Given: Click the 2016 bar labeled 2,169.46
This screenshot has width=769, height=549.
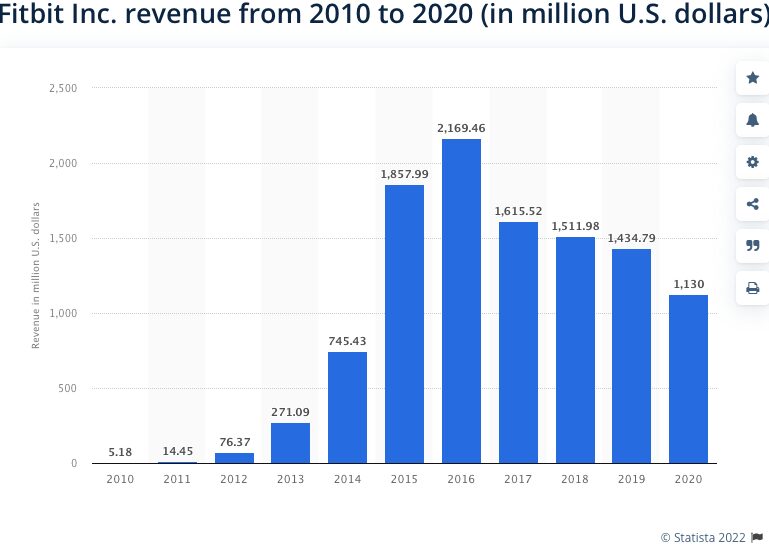Looking at the screenshot, I should coord(461,301).
